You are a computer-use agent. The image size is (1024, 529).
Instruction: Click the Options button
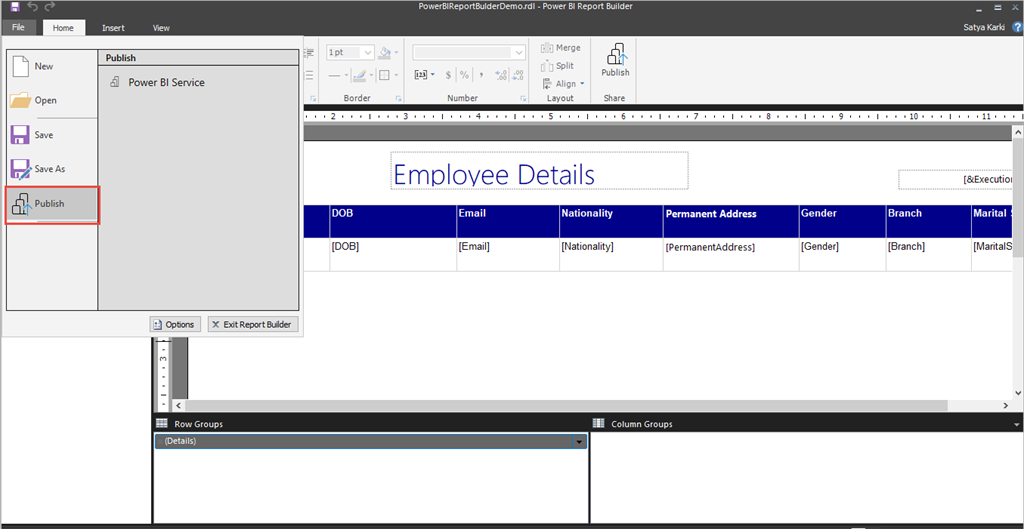[175, 325]
